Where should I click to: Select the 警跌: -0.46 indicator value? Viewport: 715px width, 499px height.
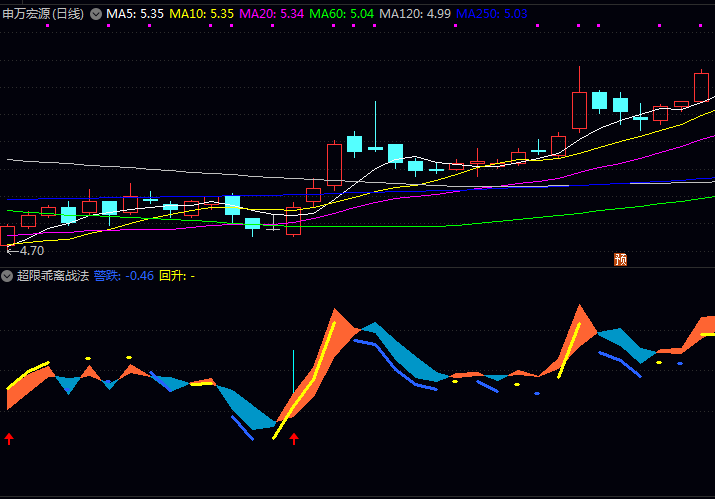coord(124,276)
